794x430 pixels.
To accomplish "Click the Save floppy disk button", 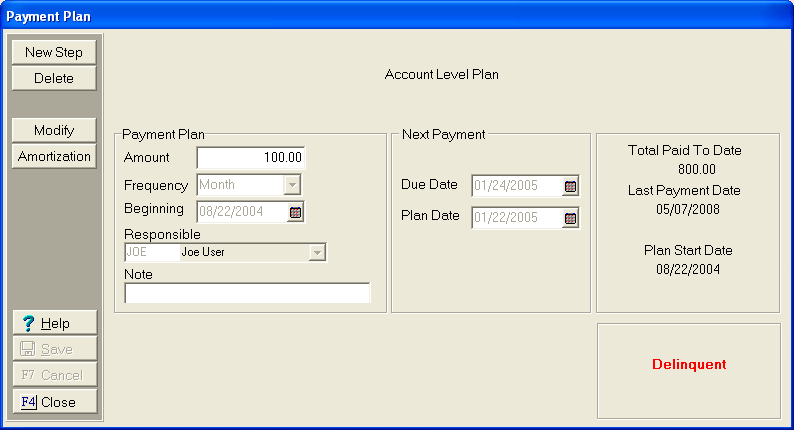I will click(54, 349).
